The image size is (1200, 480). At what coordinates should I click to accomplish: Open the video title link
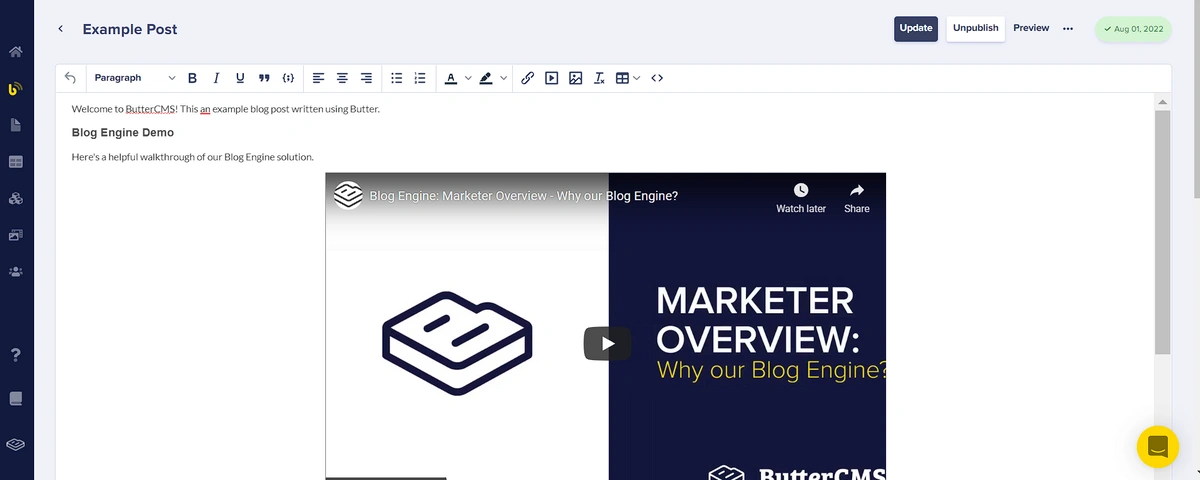coord(524,196)
